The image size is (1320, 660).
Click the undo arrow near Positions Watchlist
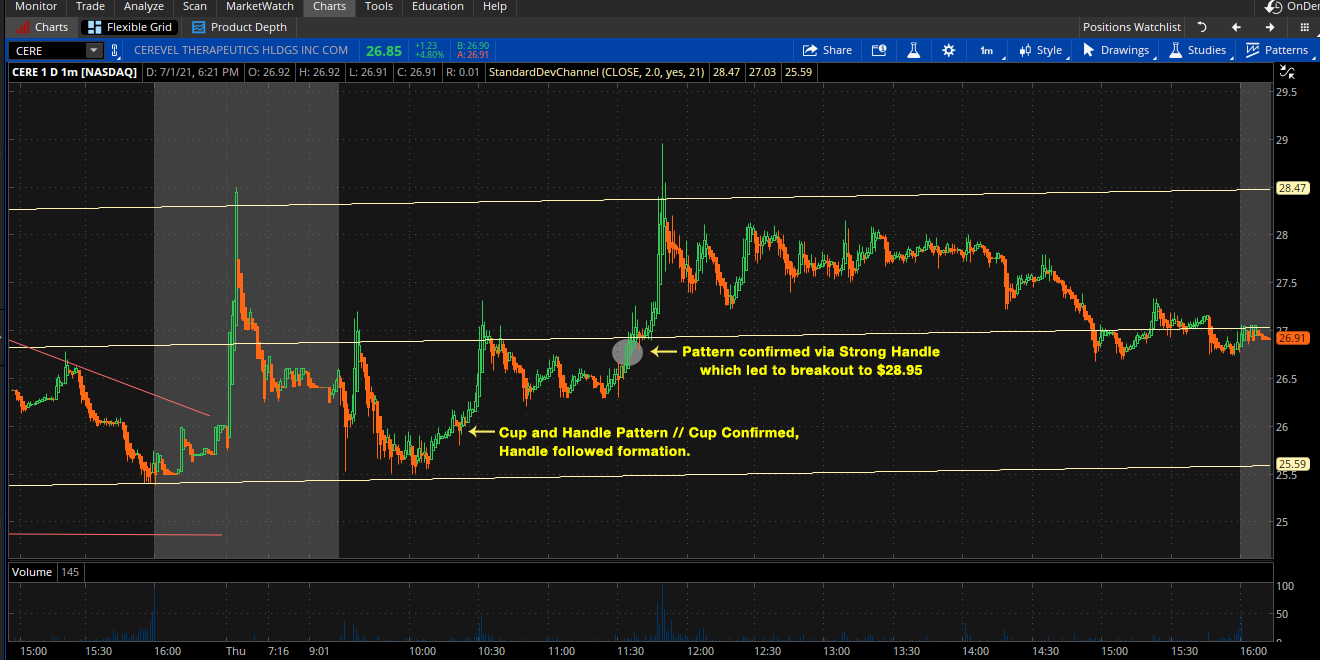(x=1202, y=27)
